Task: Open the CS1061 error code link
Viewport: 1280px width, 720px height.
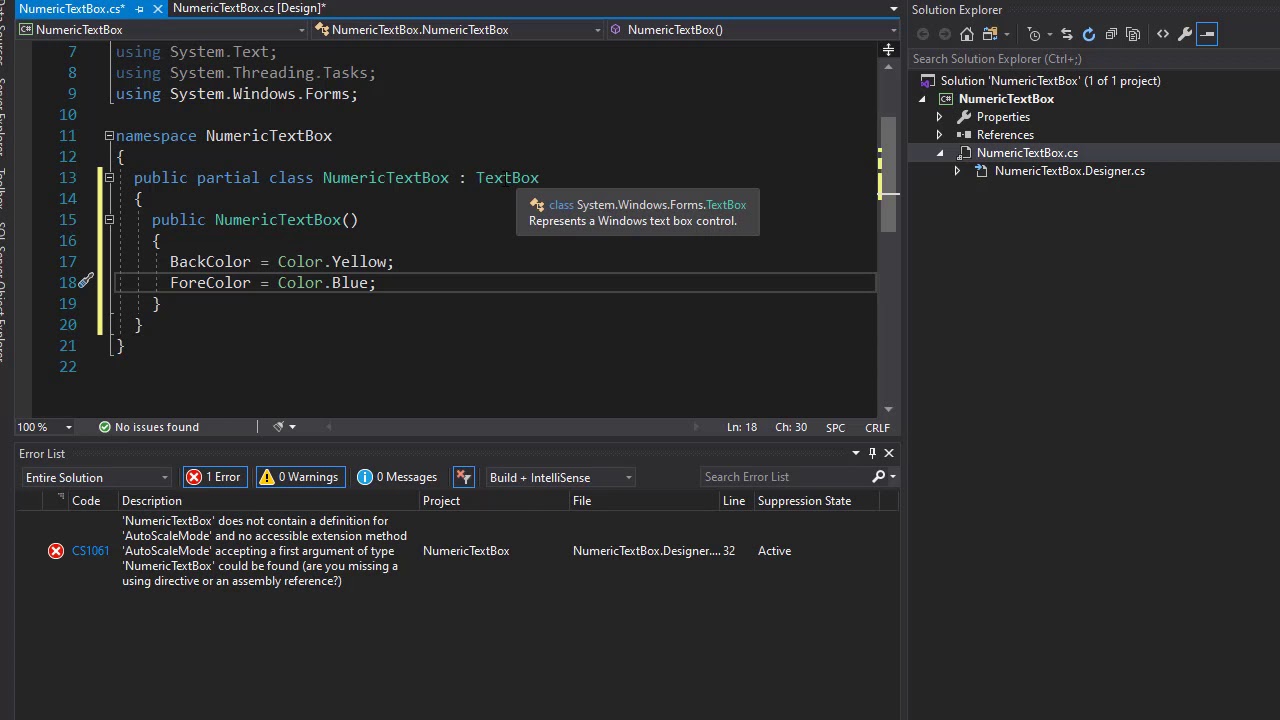Action: pyautogui.click(x=91, y=551)
